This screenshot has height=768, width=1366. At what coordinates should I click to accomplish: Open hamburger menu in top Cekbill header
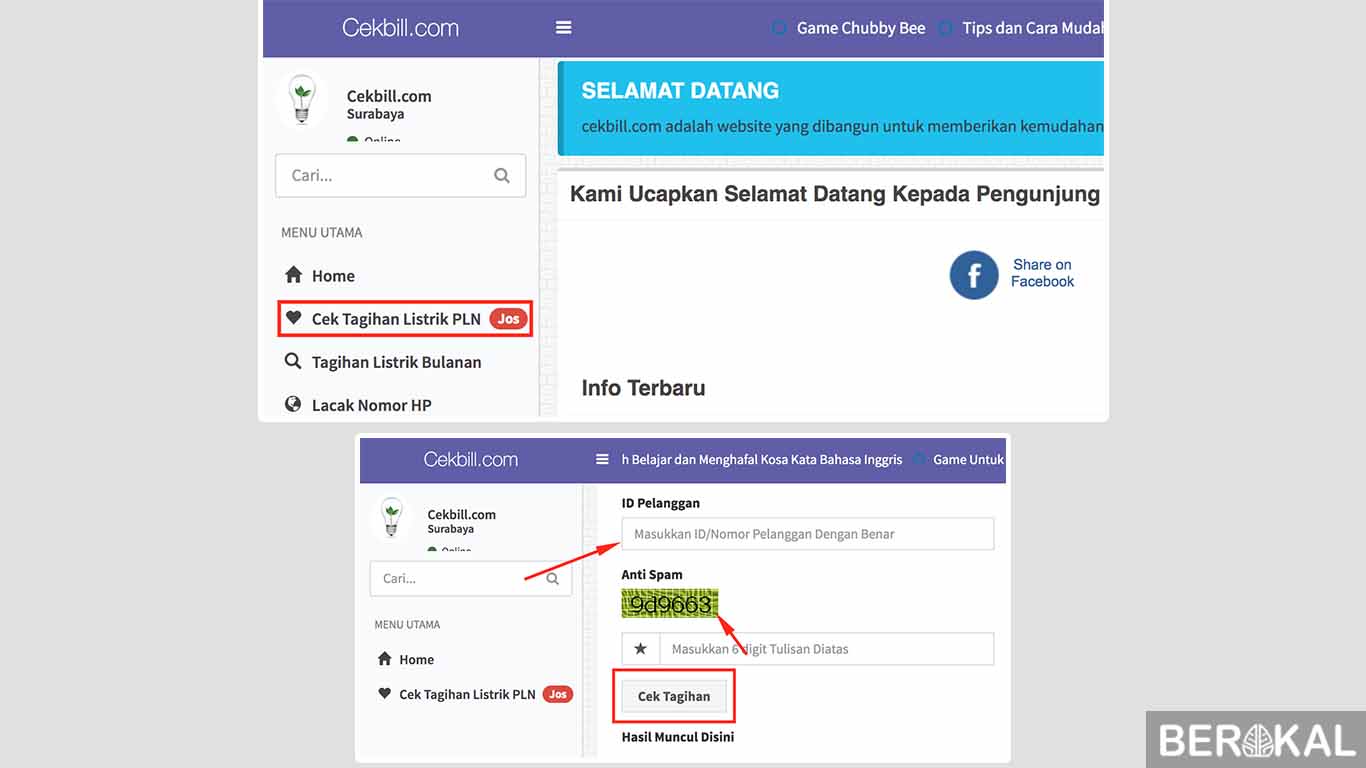coord(564,28)
